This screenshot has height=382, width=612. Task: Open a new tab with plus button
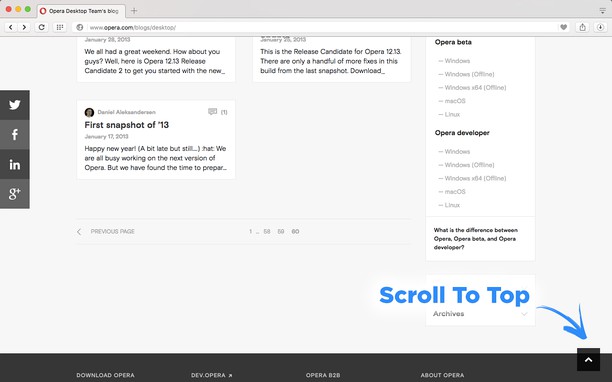point(134,11)
